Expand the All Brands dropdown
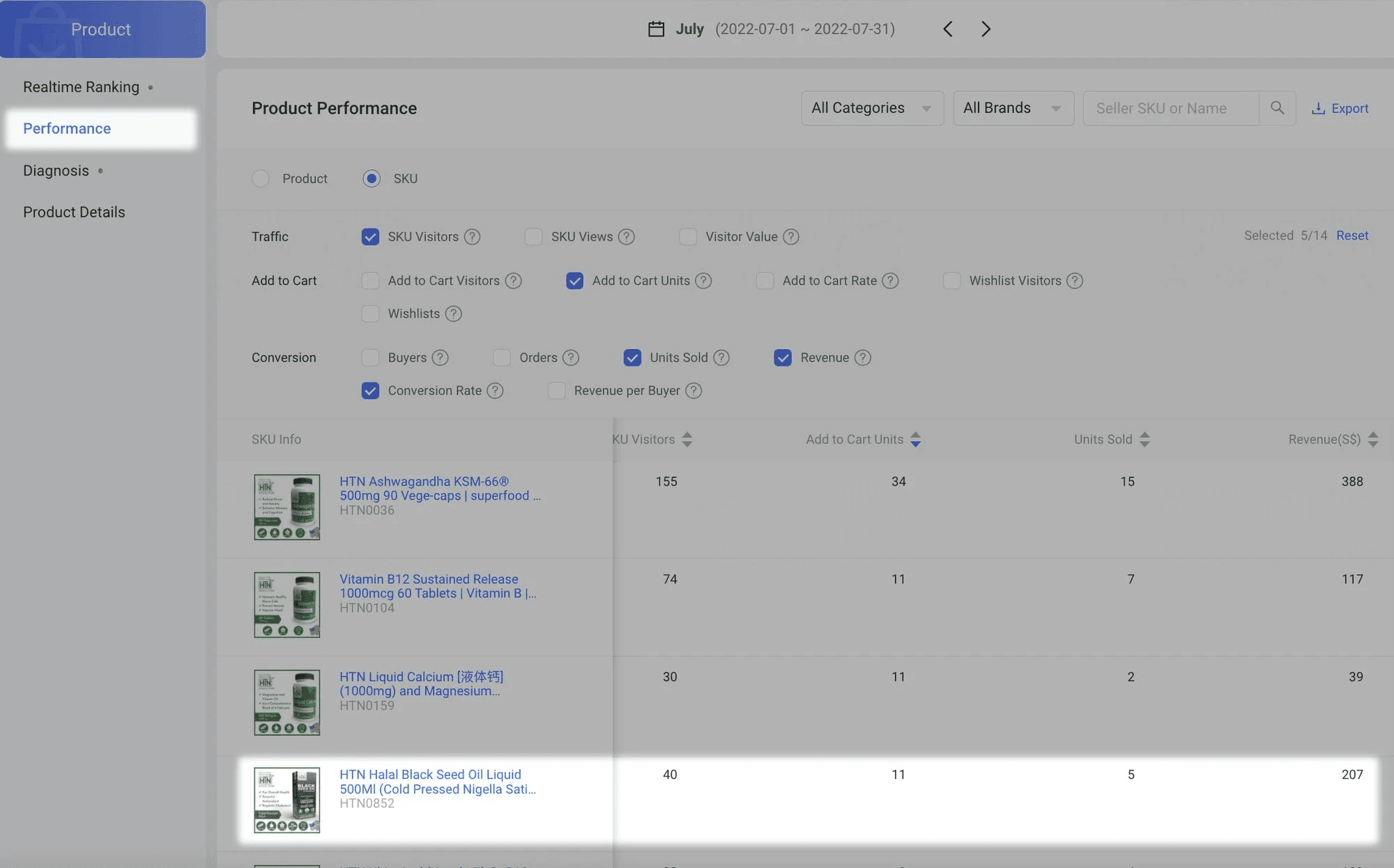The image size is (1394, 868). tap(1013, 108)
